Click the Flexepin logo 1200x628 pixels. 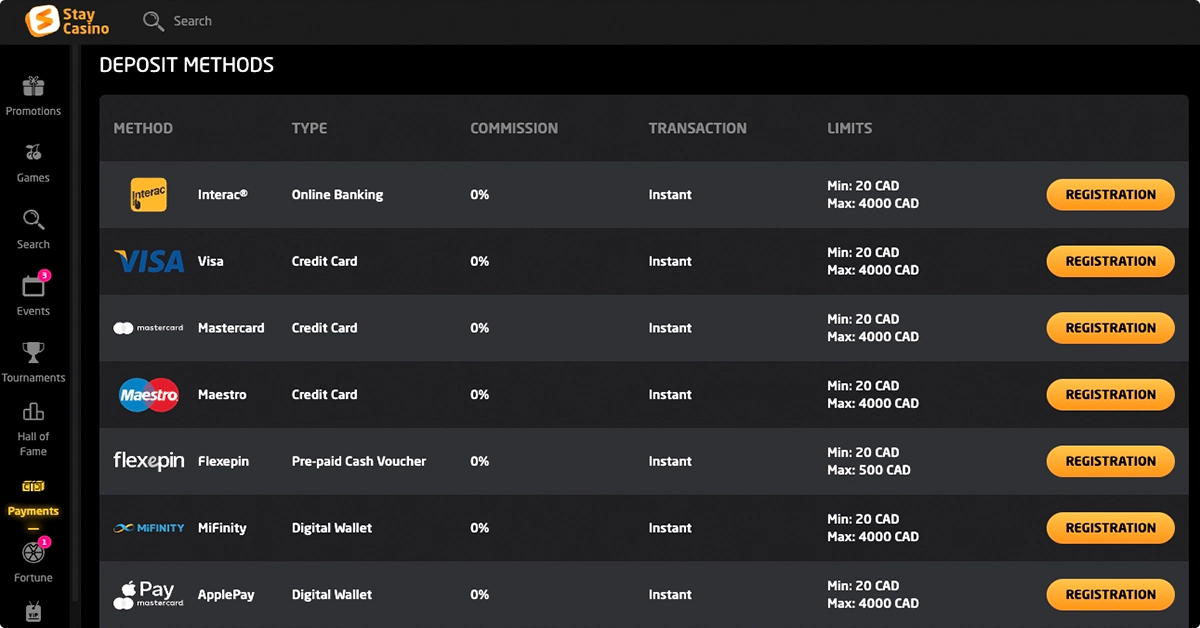149,461
